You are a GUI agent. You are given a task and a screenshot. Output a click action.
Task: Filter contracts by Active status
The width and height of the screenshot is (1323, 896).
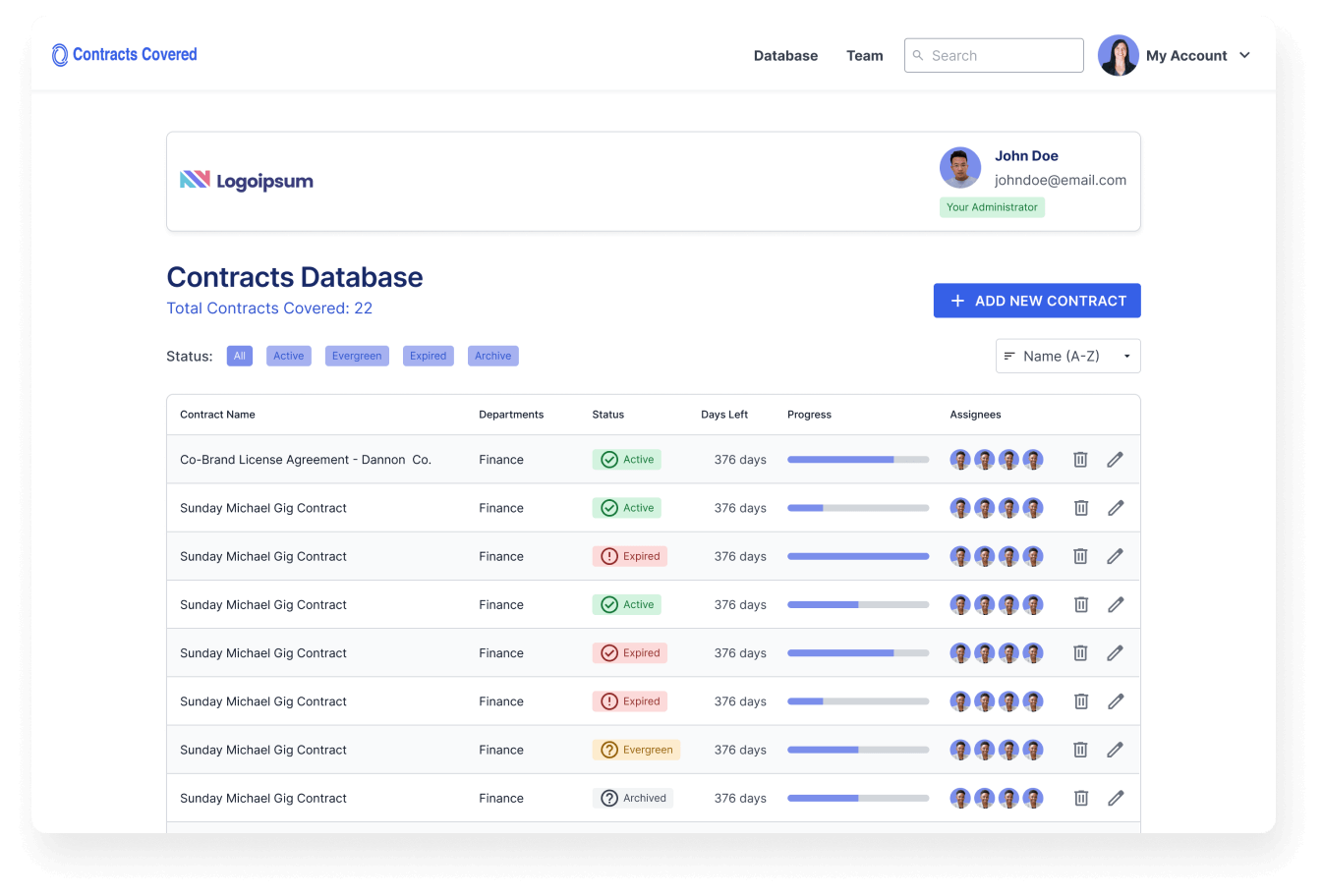[288, 356]
